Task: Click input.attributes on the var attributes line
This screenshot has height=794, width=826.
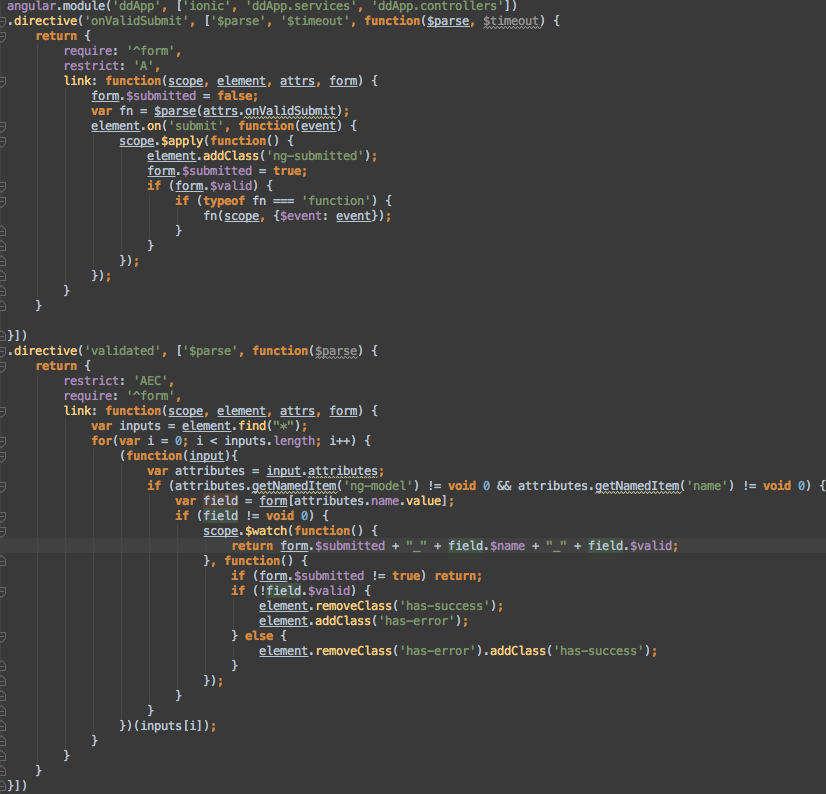Action: (x=322, y=471)
